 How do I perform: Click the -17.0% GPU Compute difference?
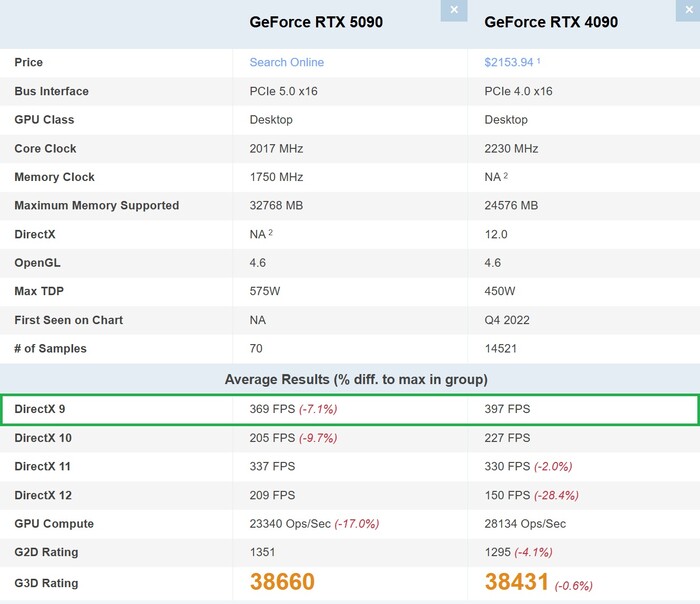pos(356,524)
